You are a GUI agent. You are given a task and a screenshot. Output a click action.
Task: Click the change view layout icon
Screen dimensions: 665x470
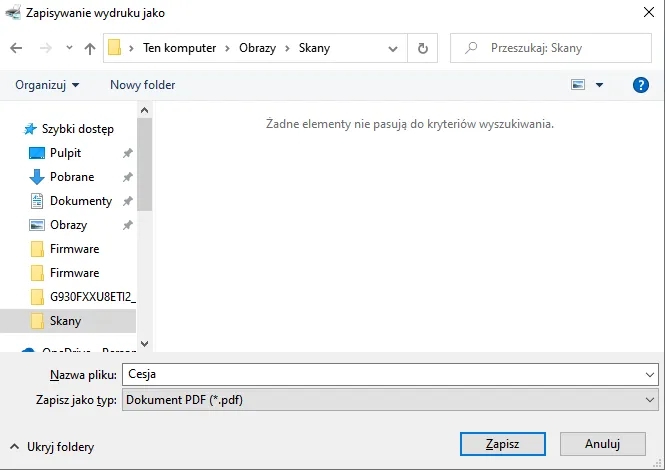tap(578, 85)
